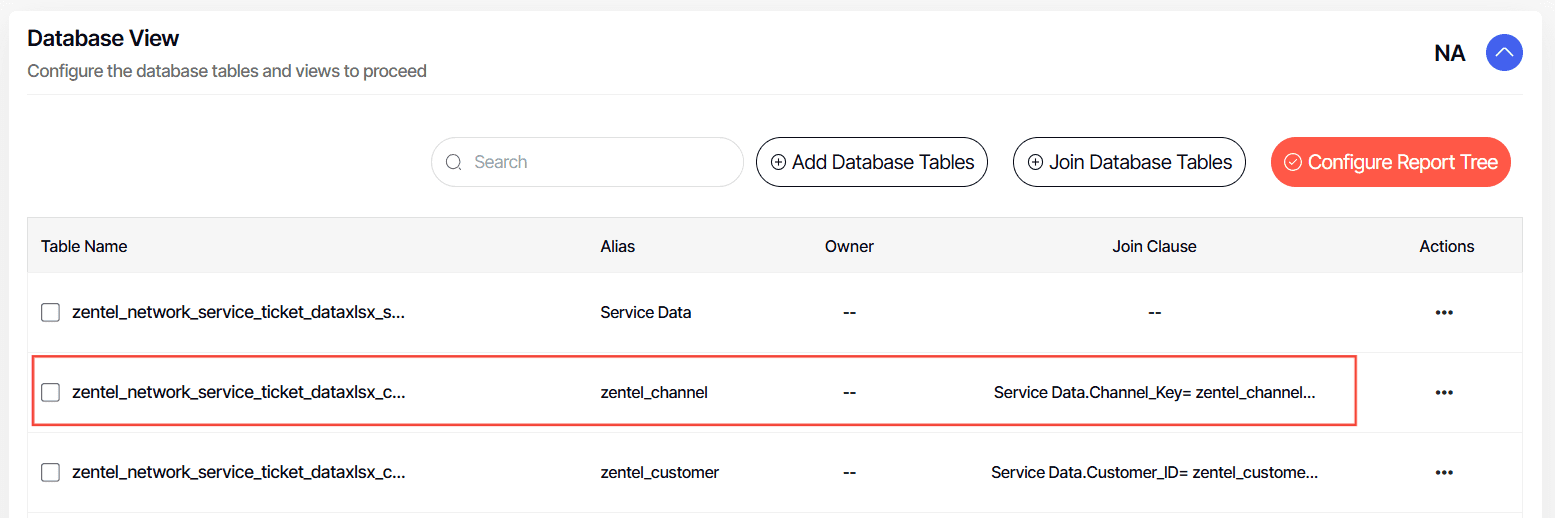1555x518 pixels.
Task: Open the actions ellipsis for Service Data
Action: coord(1444,313)
